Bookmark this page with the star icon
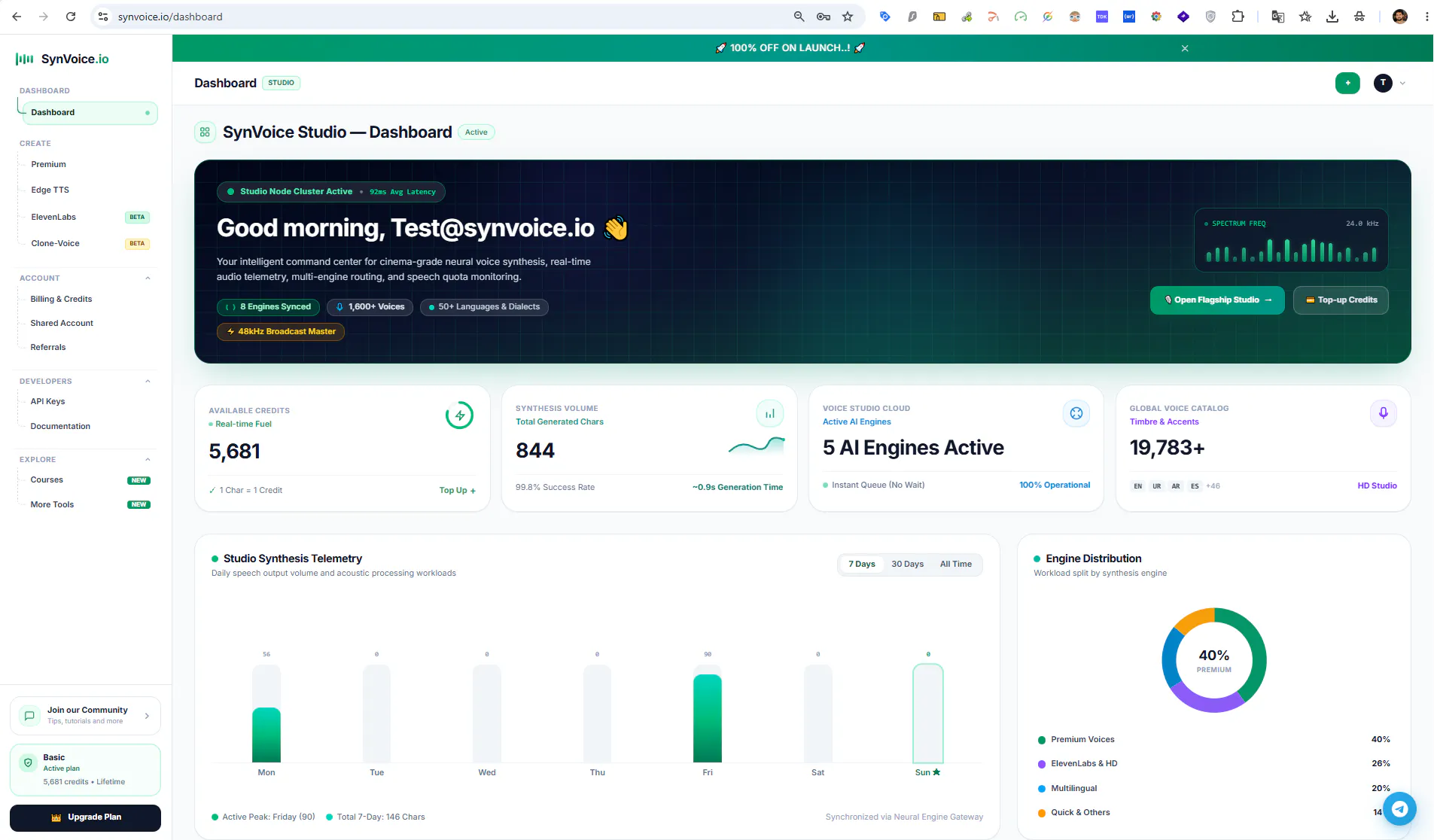Viewport: 1434px width, 840px height. click(848, 17)
